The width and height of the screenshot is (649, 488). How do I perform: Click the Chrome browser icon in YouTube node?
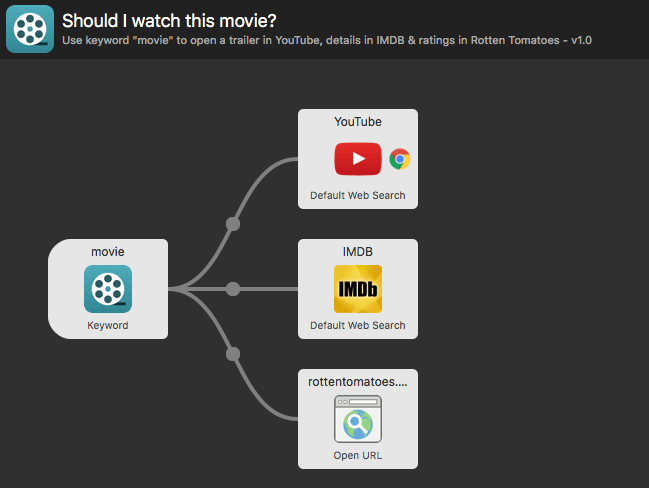coord(400,159)
